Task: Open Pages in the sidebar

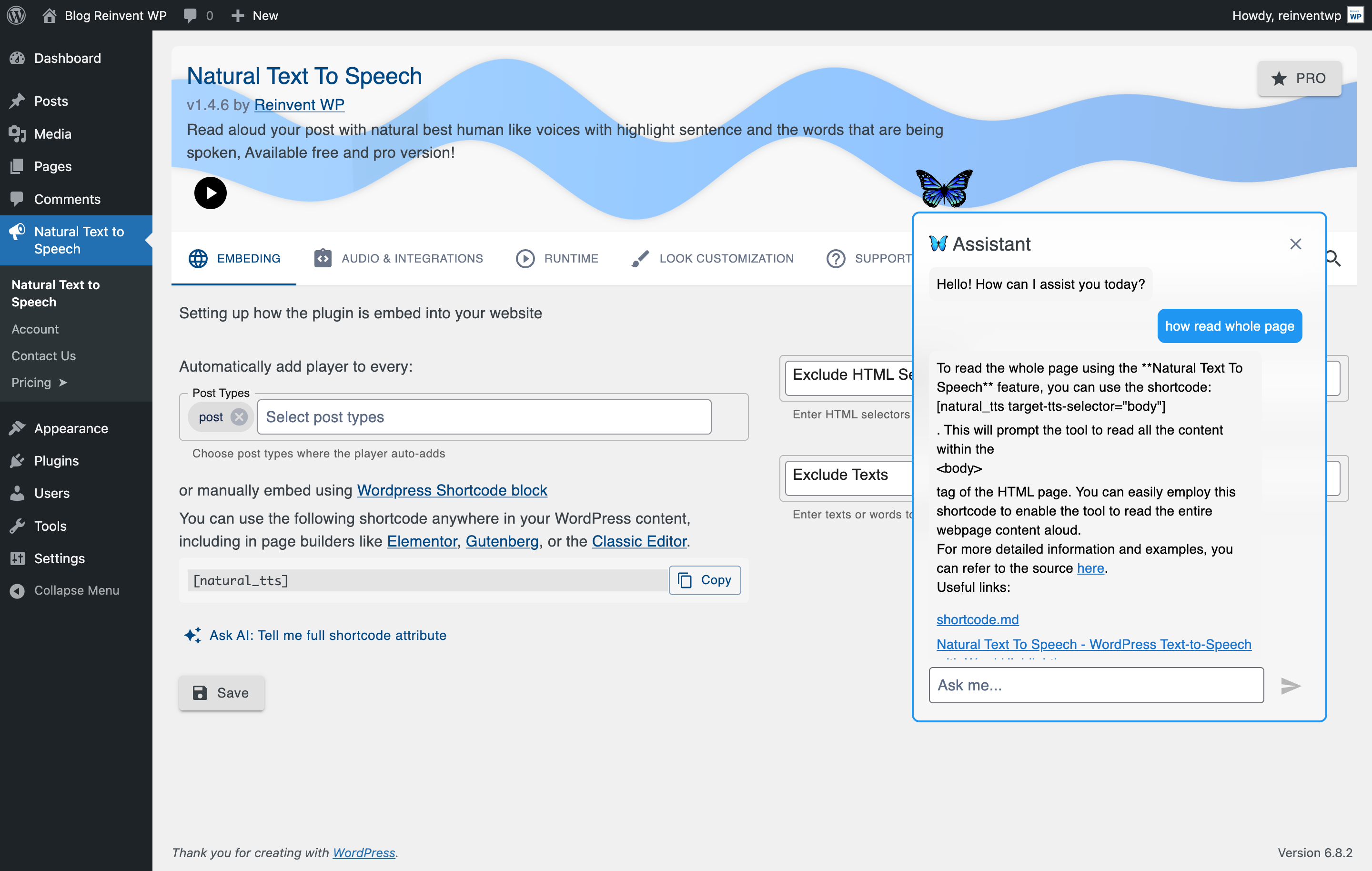Action: click(x=52, y=166)
